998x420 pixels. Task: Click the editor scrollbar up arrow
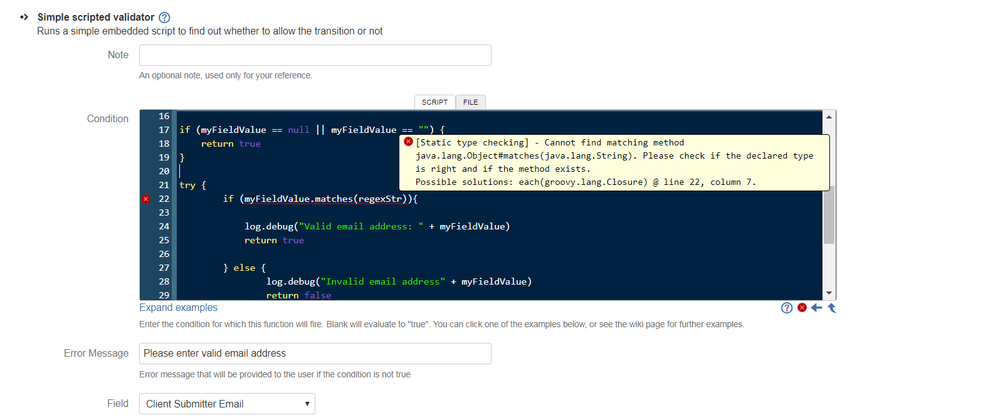point(829,116)
